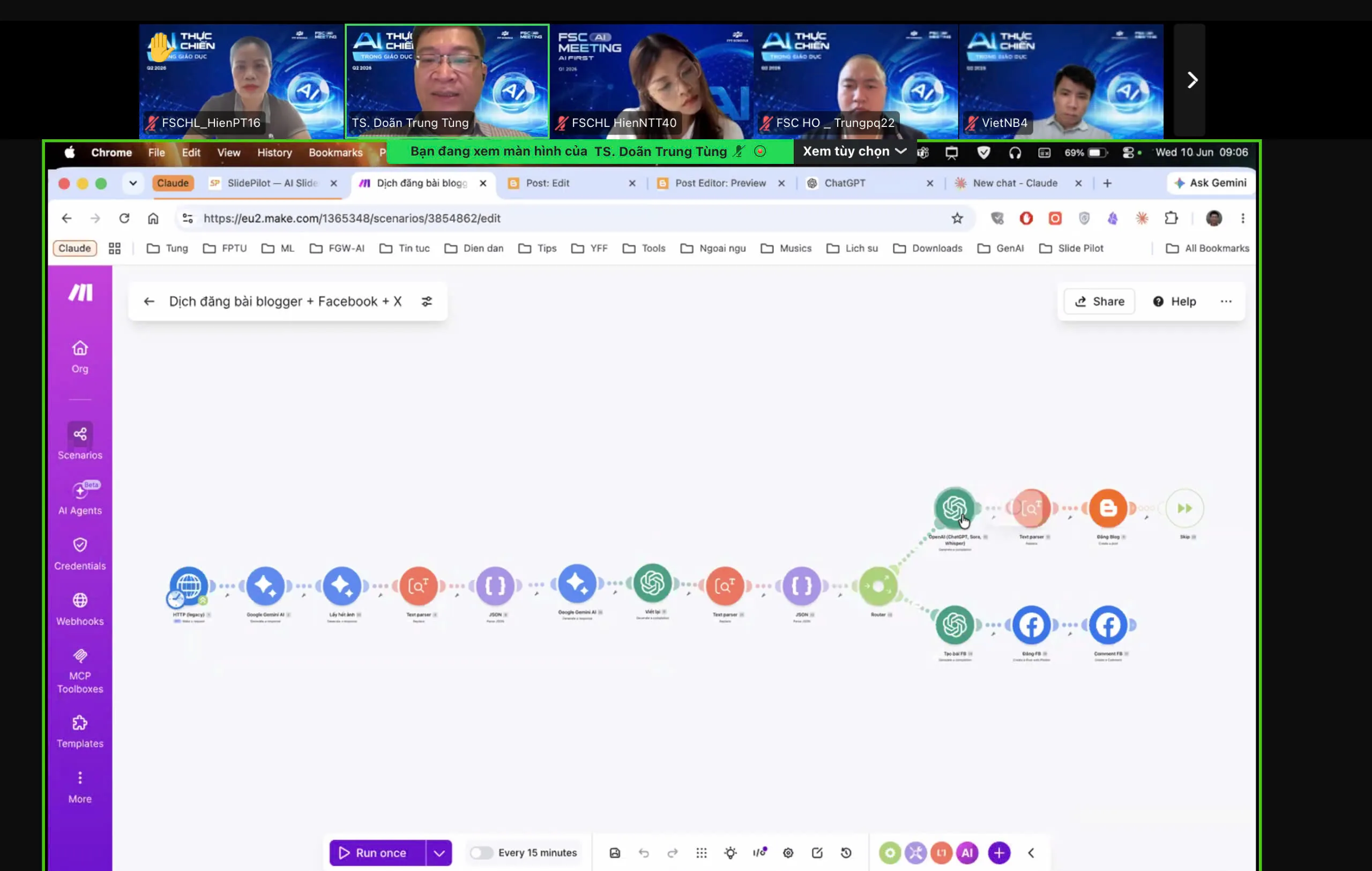Click the notes icon in toolbar
Screen dimensions: 1372x871
pyautogui.click(x=817, y=853)
